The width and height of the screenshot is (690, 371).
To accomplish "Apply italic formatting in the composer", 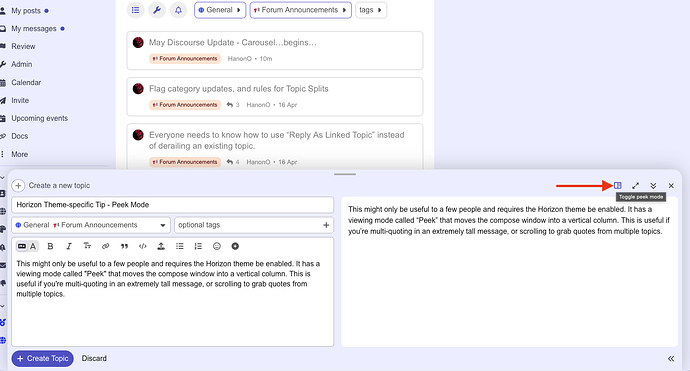I will click(x=69, y=246).
